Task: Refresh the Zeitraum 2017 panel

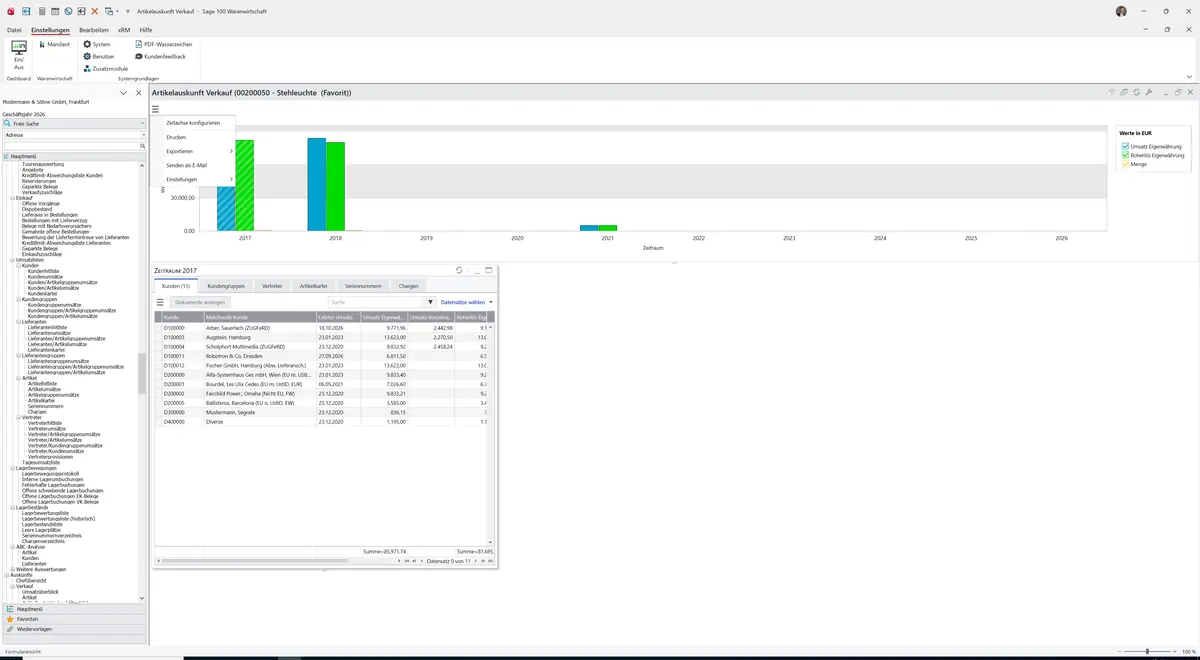Action: (459, 270)
